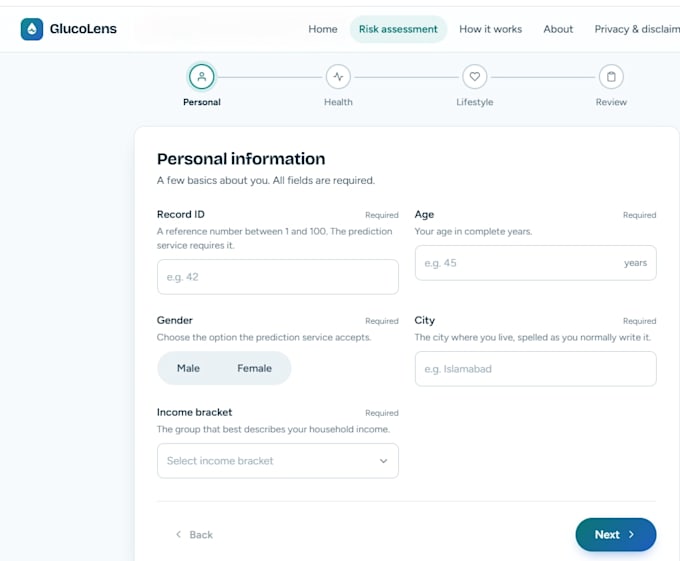The image size is (680, 561).
Task: Choose Male in the Gender toggle
Action: pos(188,368)
